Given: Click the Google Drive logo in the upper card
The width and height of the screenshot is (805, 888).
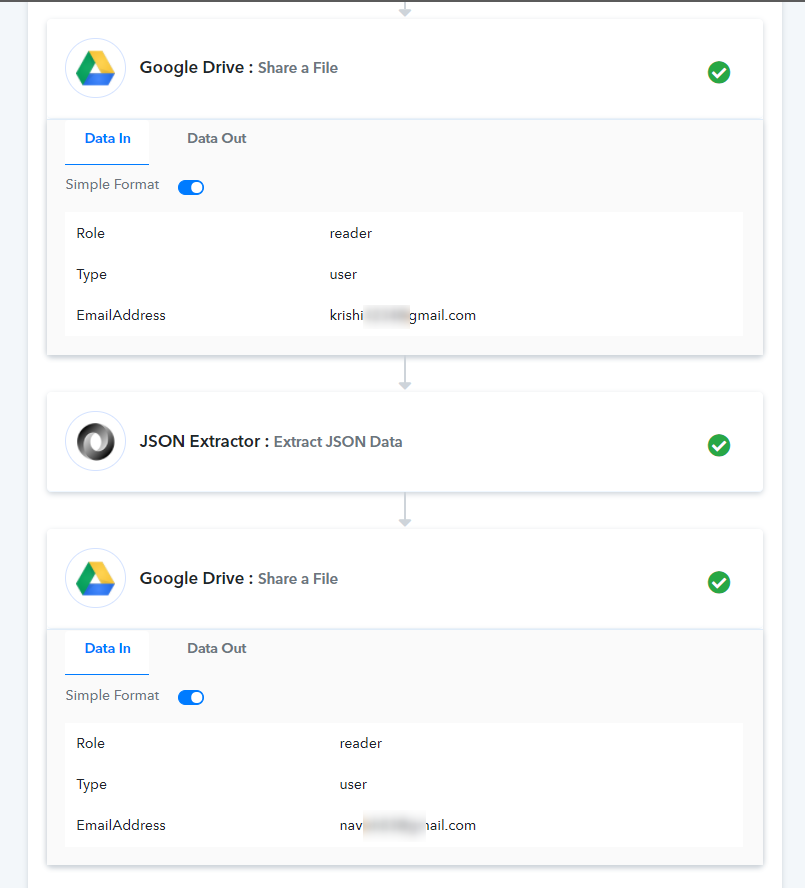Looking at the screenshot, I should [x=95, y=68].
